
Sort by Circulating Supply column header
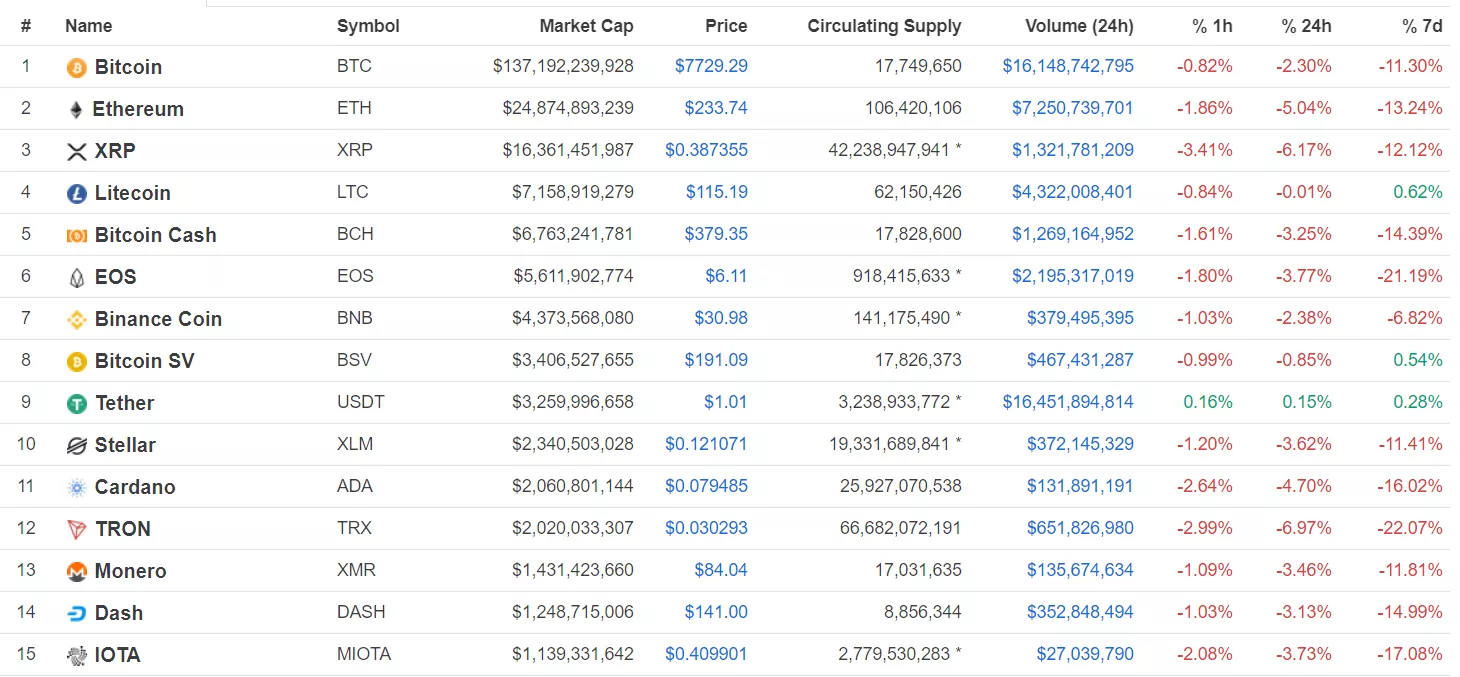click(x=884, y=26)
